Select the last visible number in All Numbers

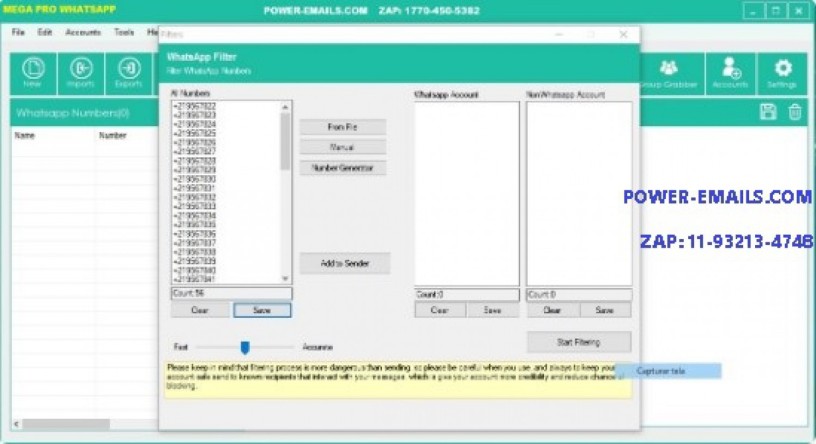click(194, 280)
